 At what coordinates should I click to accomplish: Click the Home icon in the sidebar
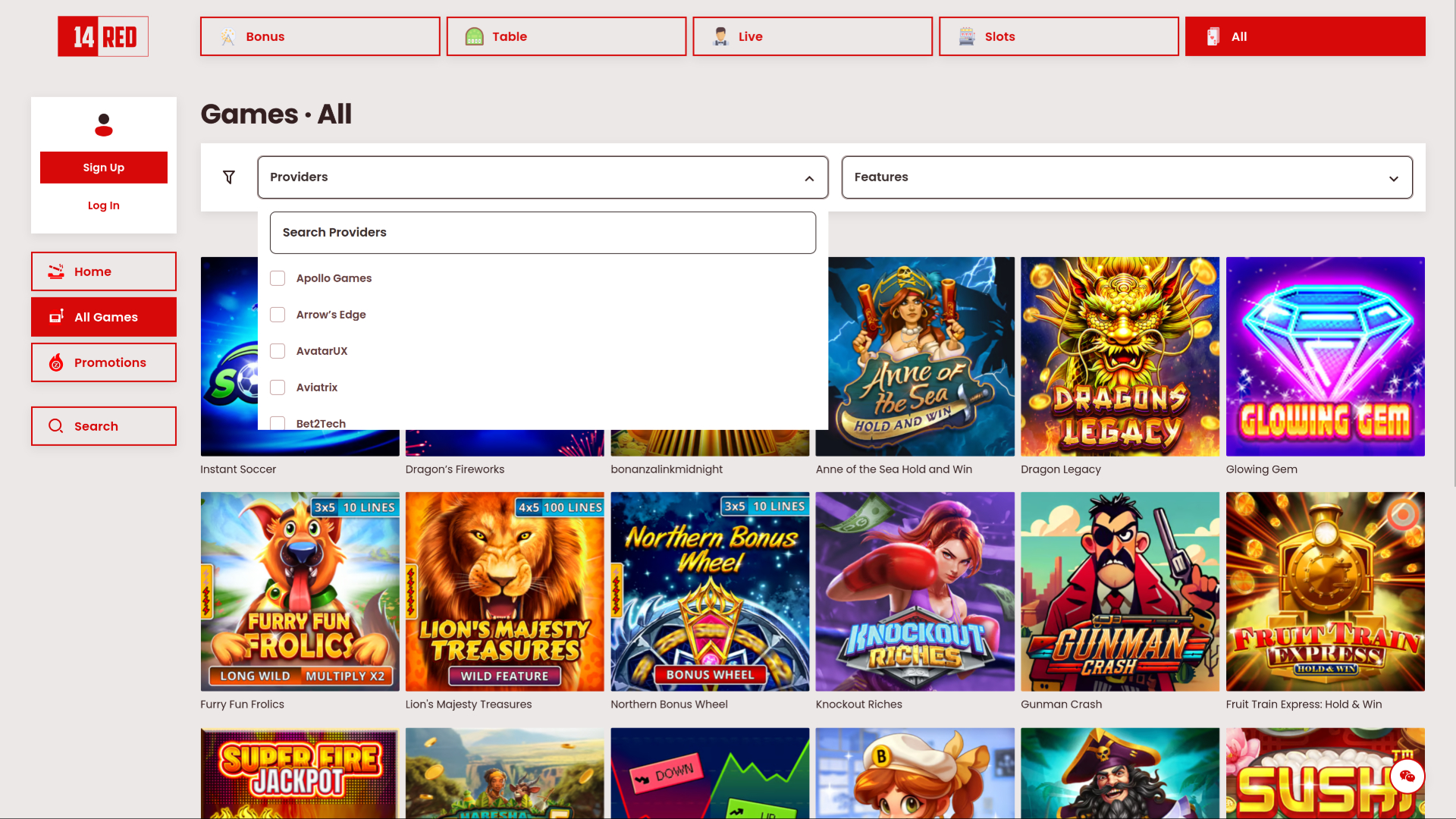pos(55,271)
